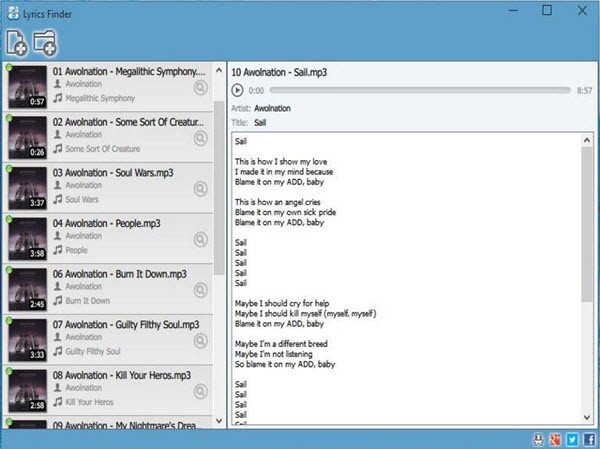This screenshot has height=449, width=600.
Task: Open the Facebook icon in status bar
Action: coord(590,439)
